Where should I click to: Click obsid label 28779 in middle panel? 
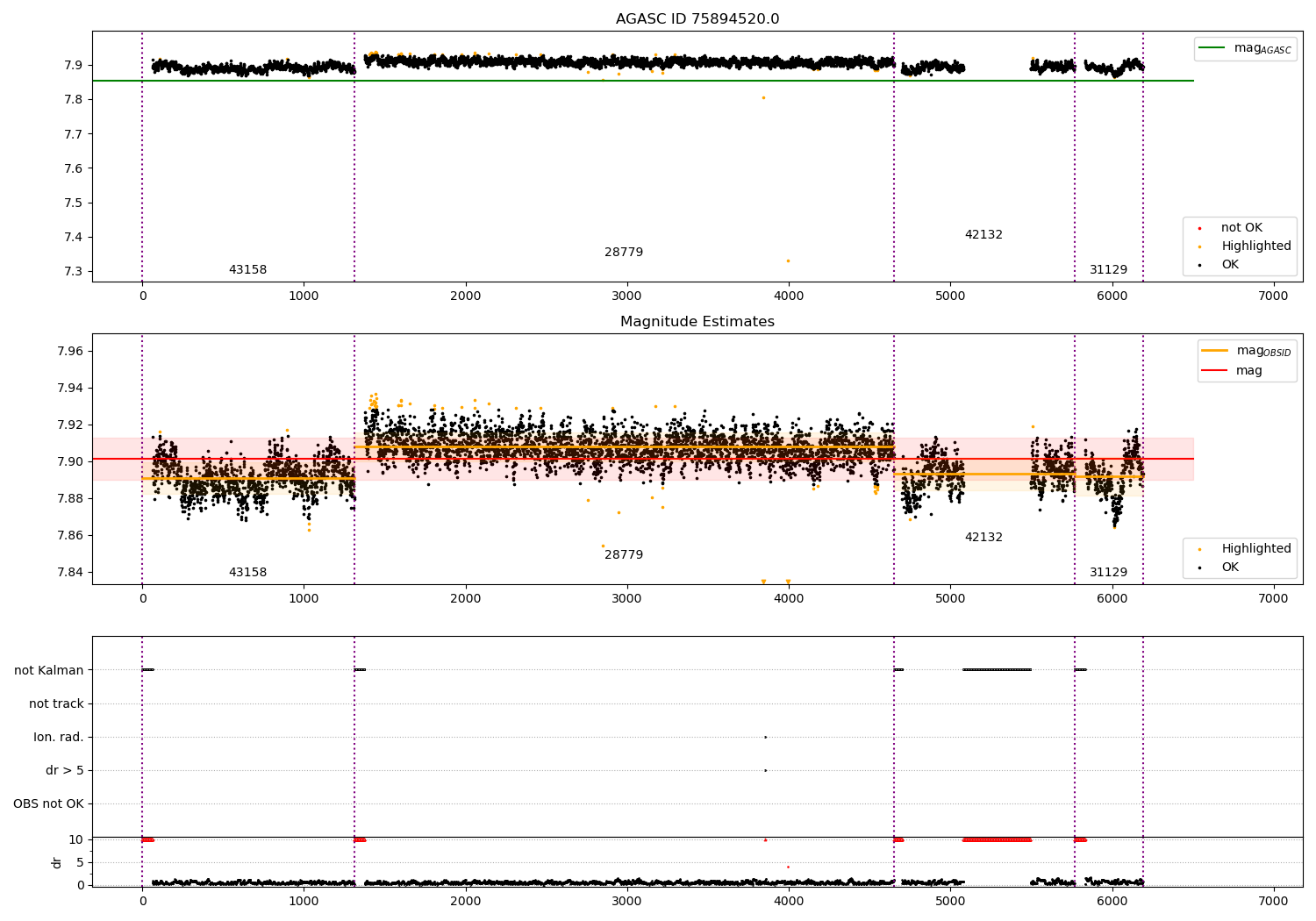pyautogui.click(x=624, y=555)
